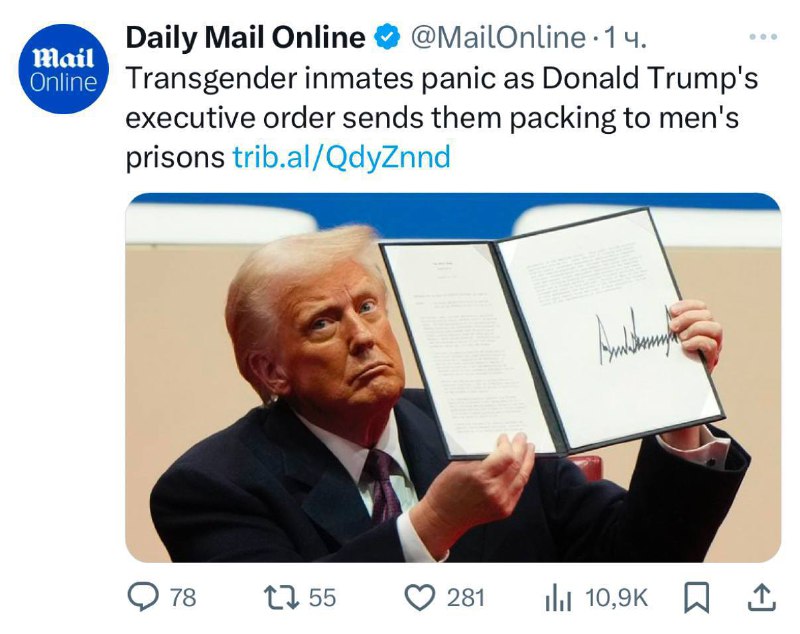Click the '1 ч.' post timestamp
Screen dimensions: 800x634
625,38
